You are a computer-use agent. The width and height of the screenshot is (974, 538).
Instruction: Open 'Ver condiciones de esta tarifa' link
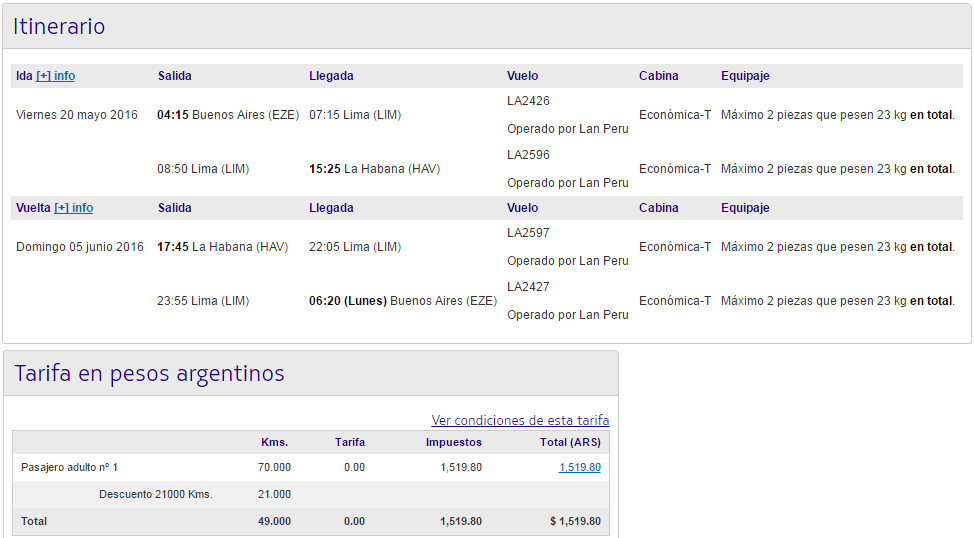pos(520,421)
